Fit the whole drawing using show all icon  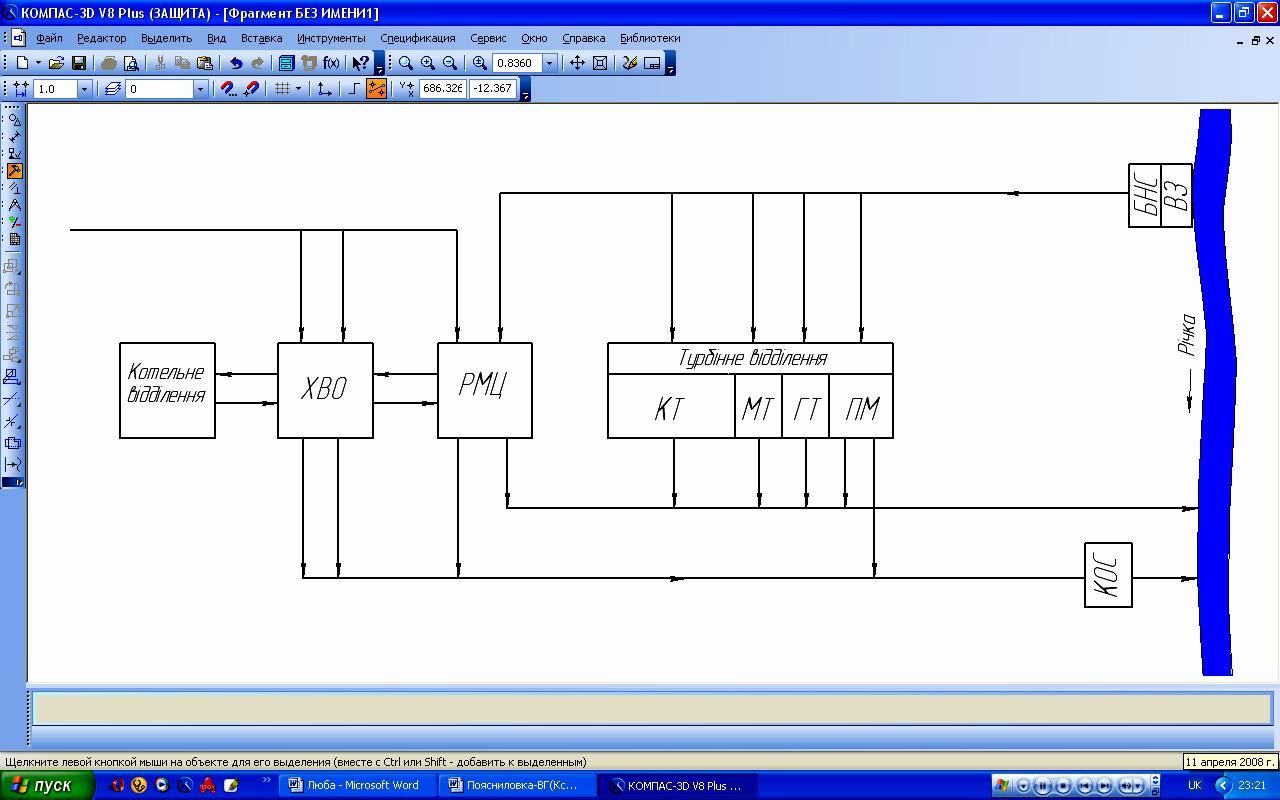pyautogui.click(x=600, y=63)
